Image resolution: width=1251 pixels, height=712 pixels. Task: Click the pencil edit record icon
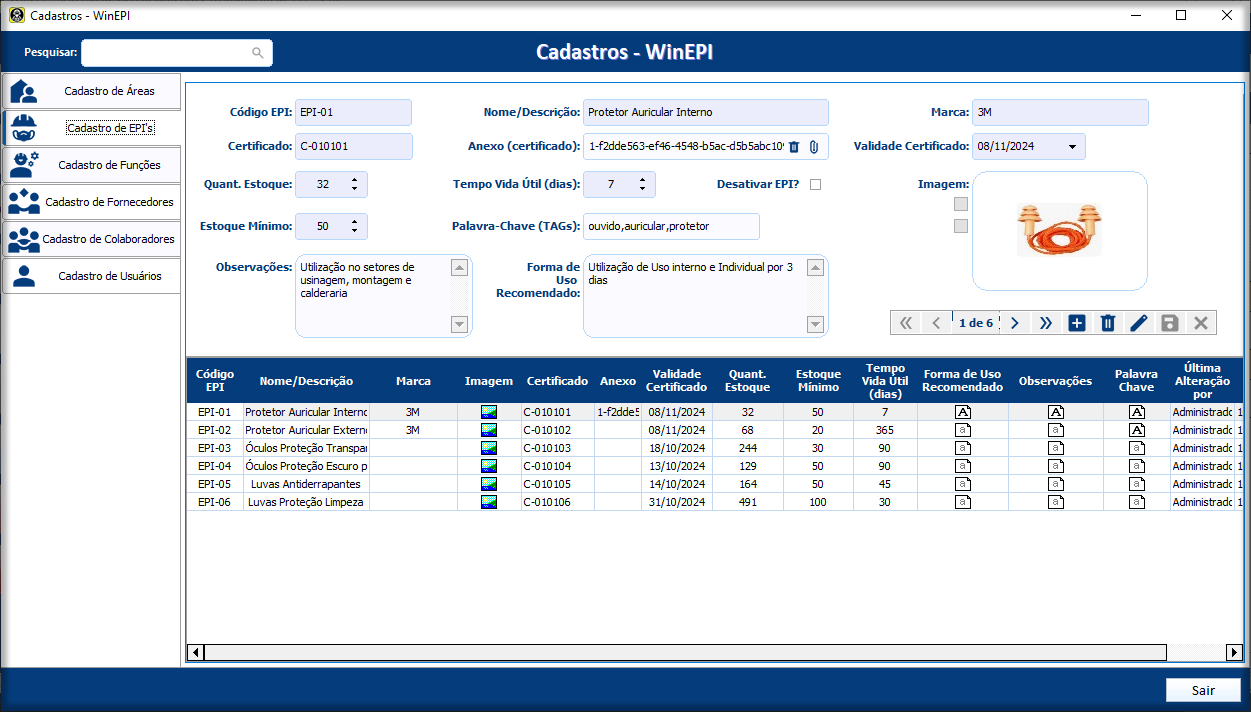click(x=1138, y=323)
